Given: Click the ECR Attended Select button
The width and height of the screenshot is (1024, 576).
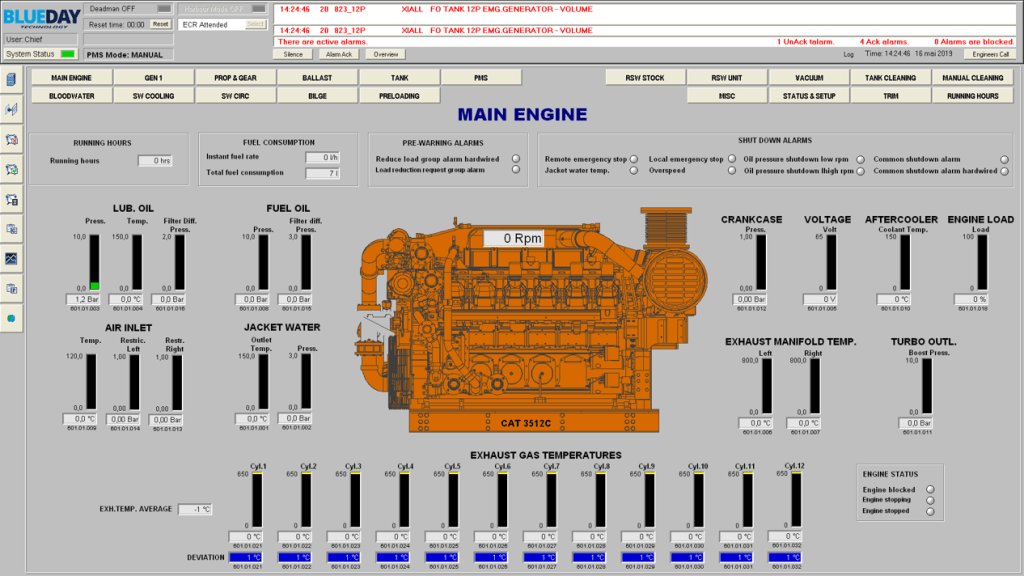Looking at the screenshot, I should (255, 24).
